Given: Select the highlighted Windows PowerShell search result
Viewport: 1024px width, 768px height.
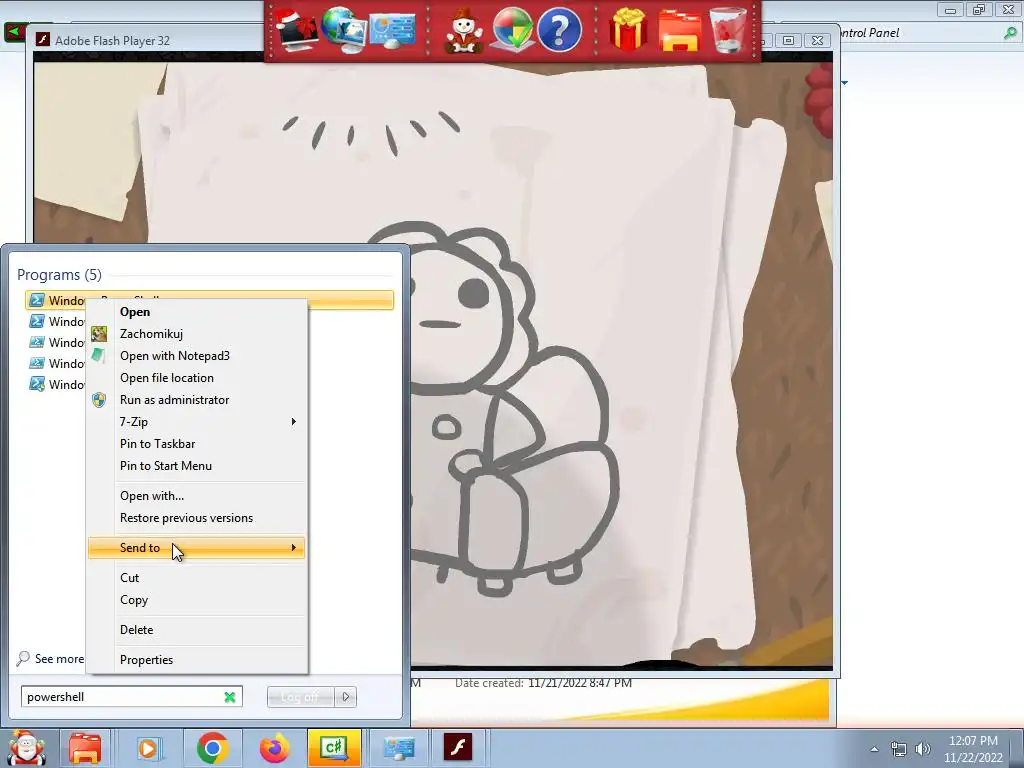Looking at the screenshot, I should [209, 300].
